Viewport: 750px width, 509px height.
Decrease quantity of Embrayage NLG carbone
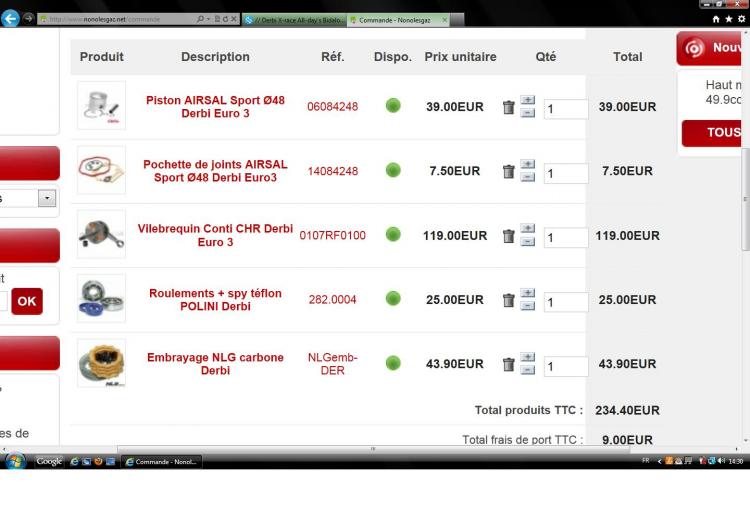point(528,370)
